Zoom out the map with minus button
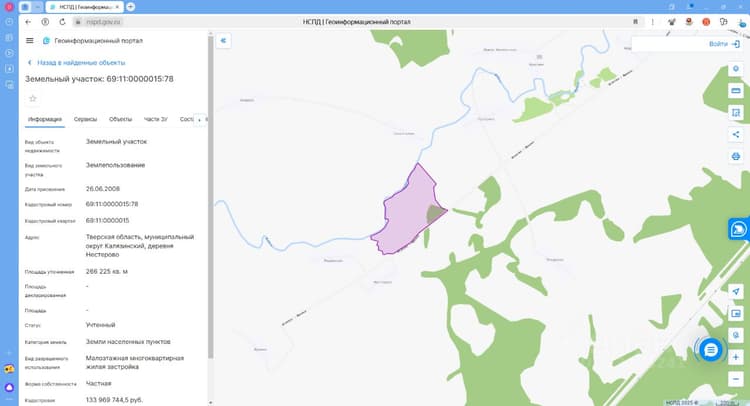 [x=736, y=379]
